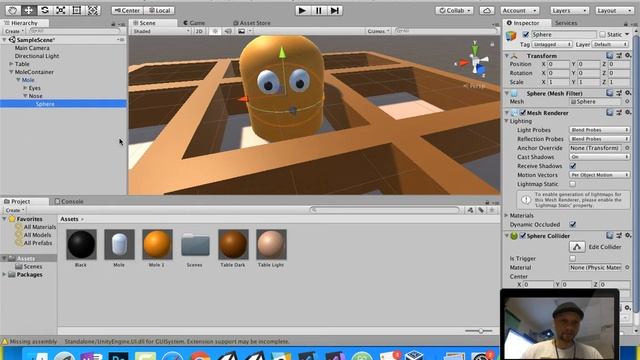Select the Rect transform tool
This screenshot has height=360, width=640.
click(76, 10)
